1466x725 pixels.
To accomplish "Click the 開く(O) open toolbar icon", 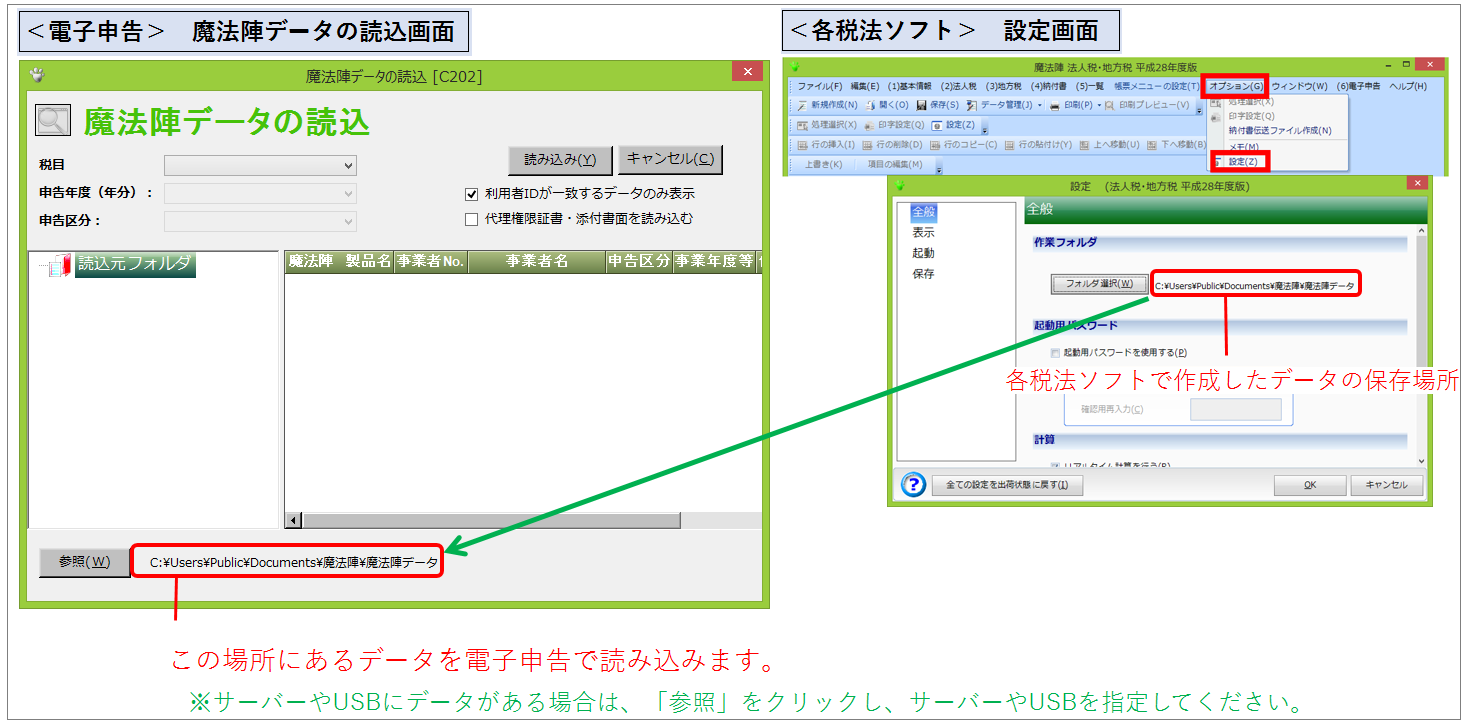I will 871,105.
